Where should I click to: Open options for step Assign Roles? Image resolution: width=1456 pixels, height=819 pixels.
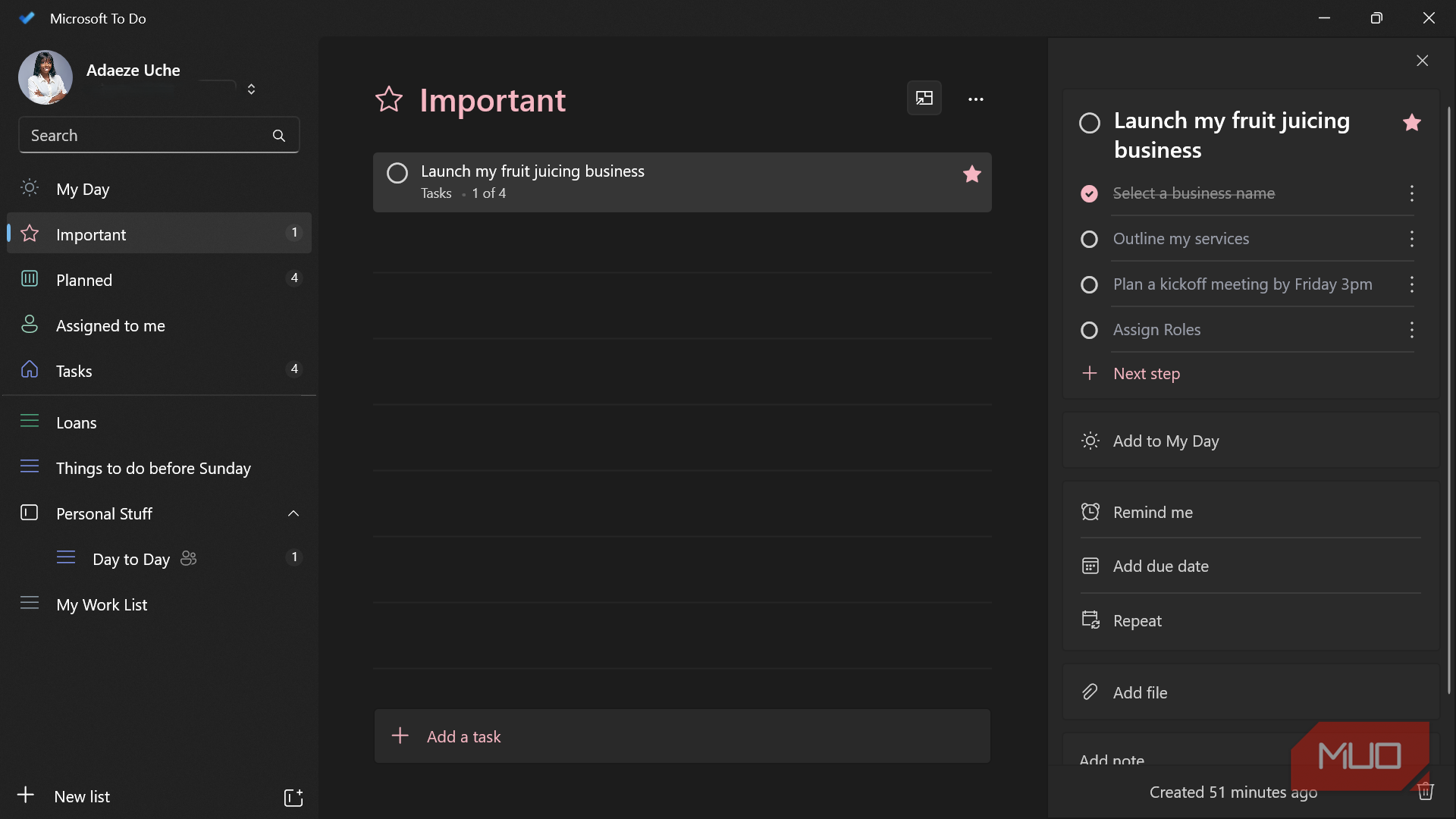pos(1411,330)
